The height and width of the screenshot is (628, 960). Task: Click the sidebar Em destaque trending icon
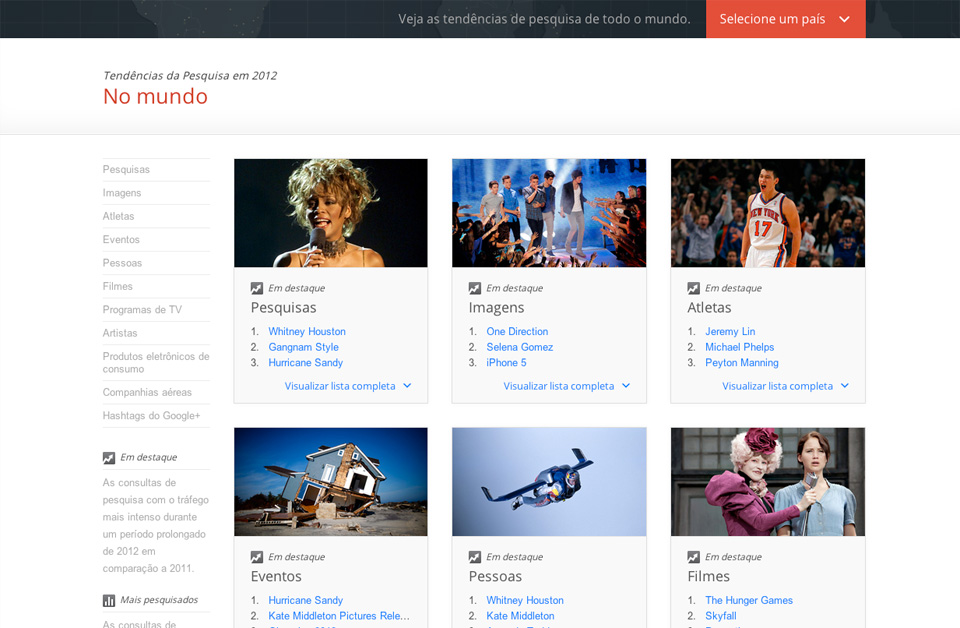click(x=109, y=458)
